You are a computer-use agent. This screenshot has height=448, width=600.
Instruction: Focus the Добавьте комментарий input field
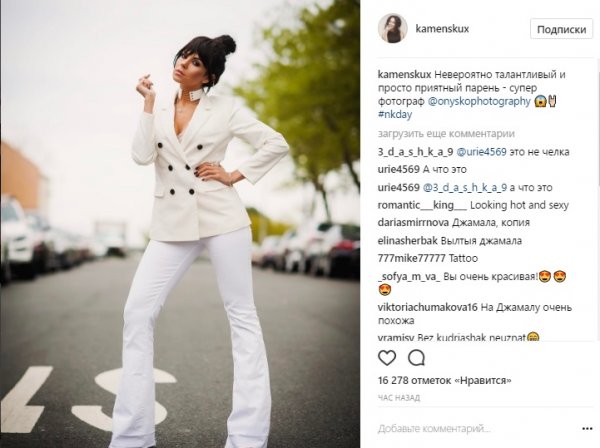[x=478, y=428]
